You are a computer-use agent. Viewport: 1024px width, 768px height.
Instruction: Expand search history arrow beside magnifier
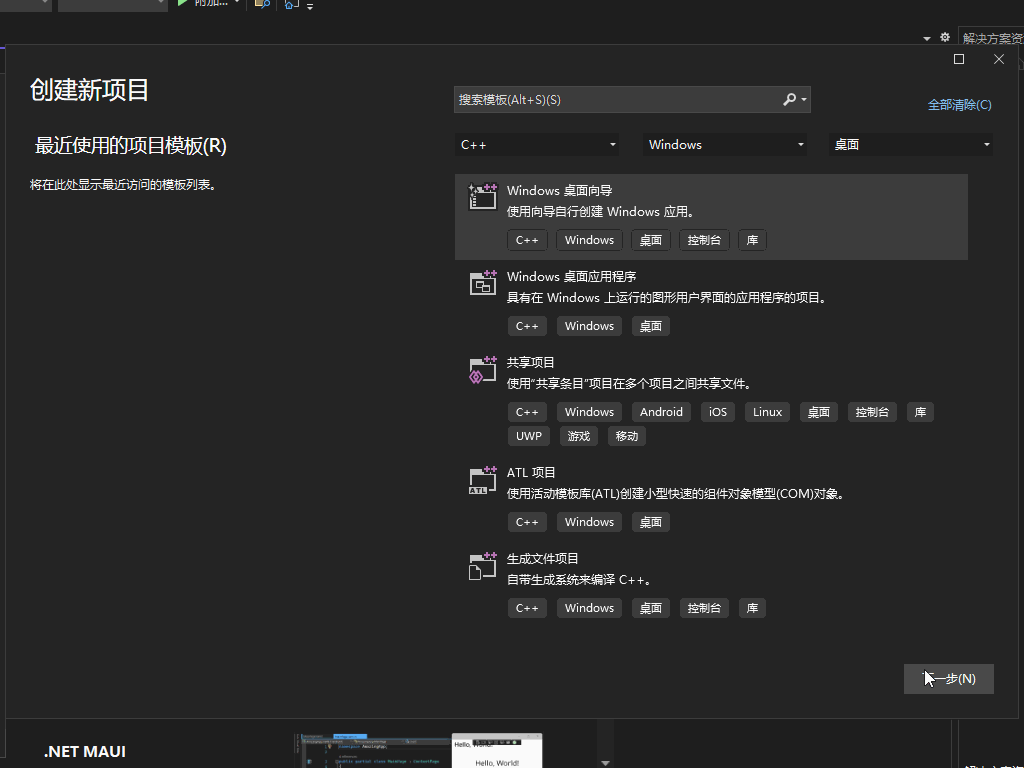click(804, 100)
